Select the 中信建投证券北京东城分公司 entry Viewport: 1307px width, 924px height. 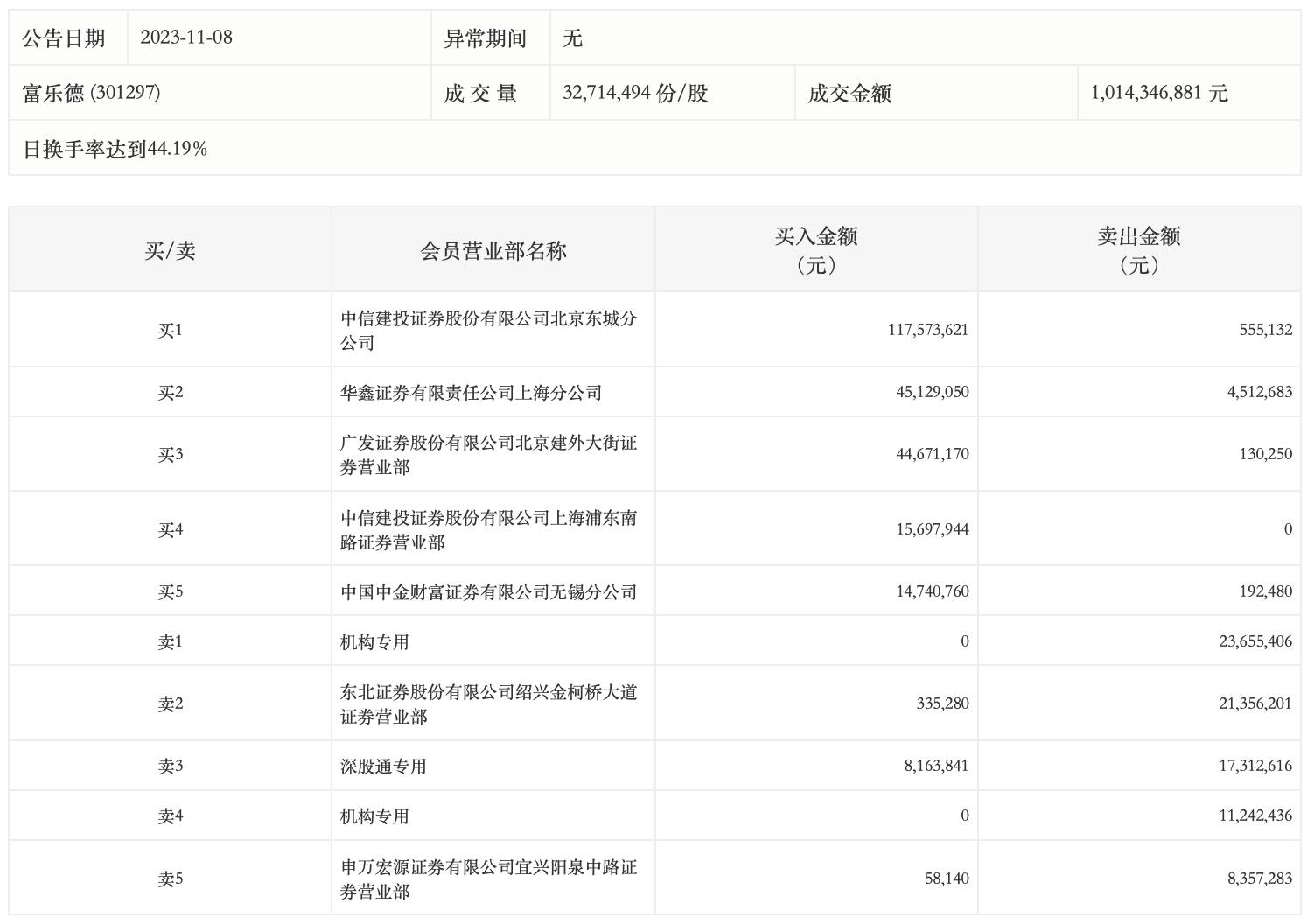tap(488, 330)
